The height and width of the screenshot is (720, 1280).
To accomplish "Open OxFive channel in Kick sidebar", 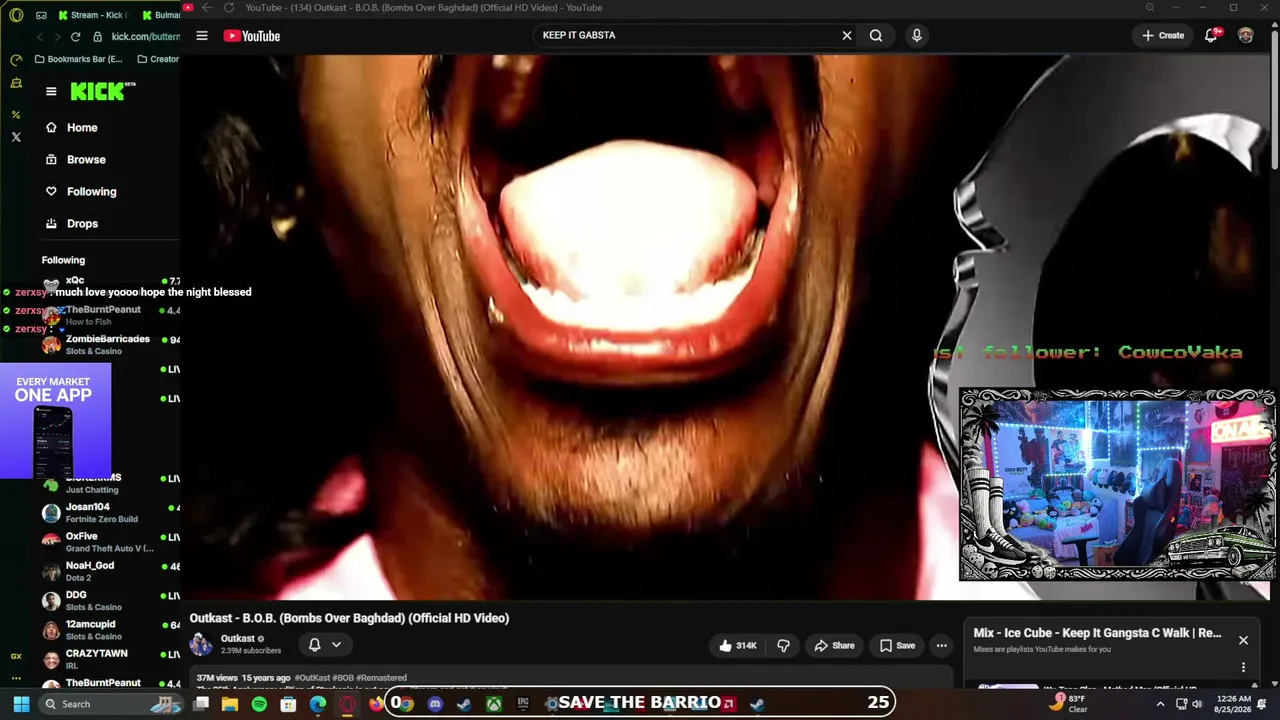I will click(110, 542).
